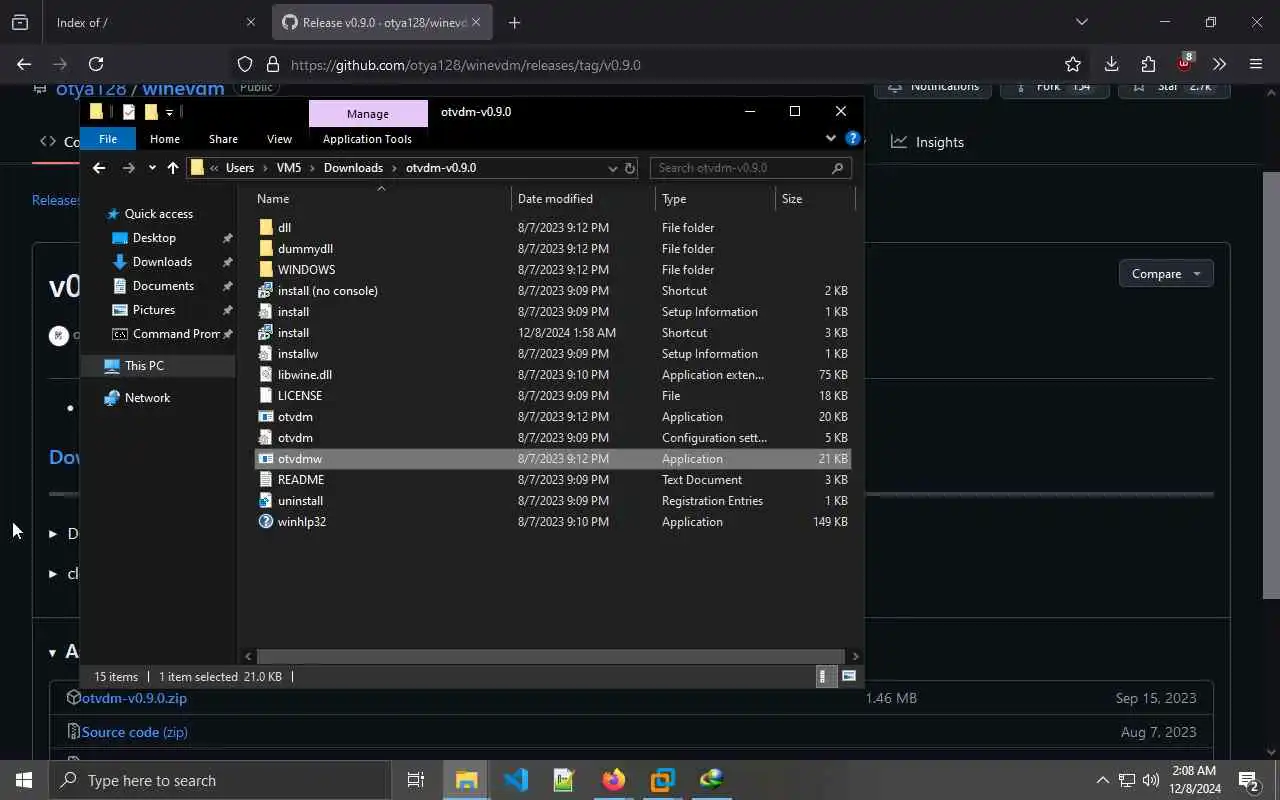
Task: Select the uninstall registry entries file
Action: click(300, 501)
